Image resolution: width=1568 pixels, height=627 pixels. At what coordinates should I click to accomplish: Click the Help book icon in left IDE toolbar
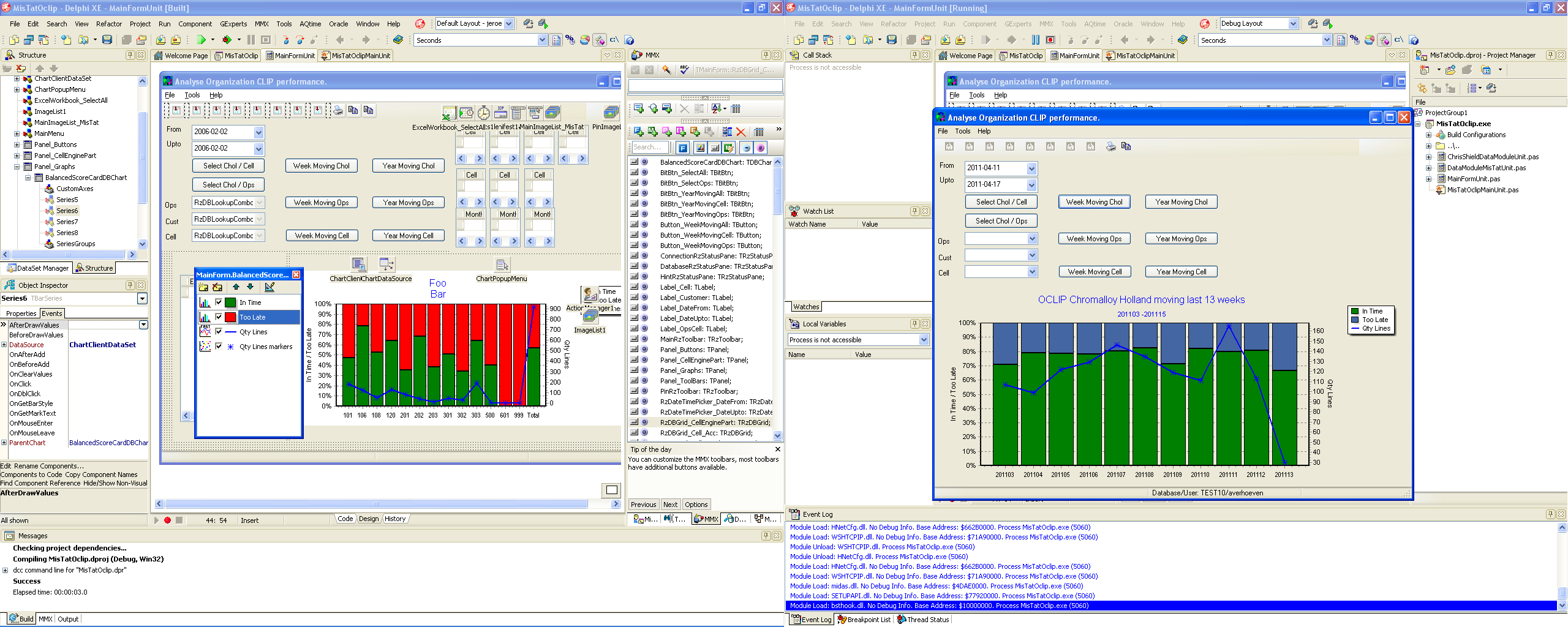coord(398,40)
